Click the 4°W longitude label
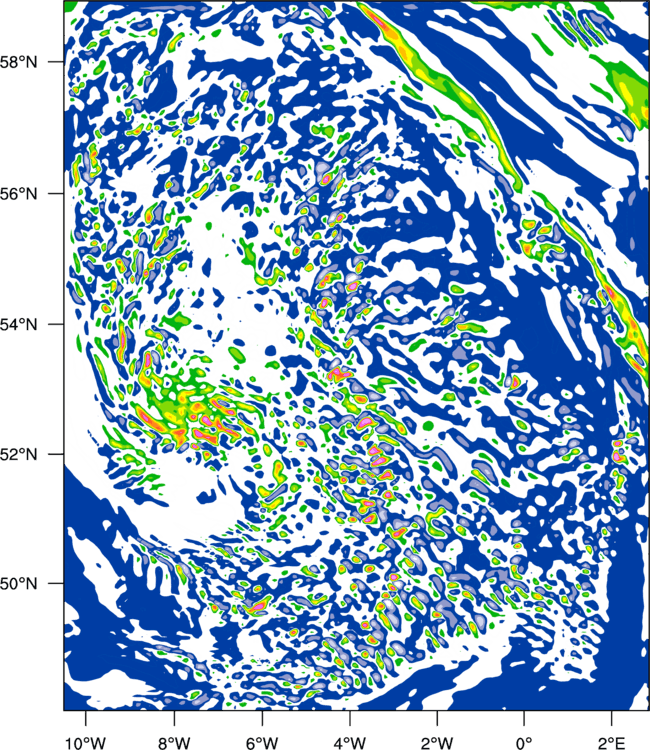Viewport: 650px width, 750px height. coord(350,742)
